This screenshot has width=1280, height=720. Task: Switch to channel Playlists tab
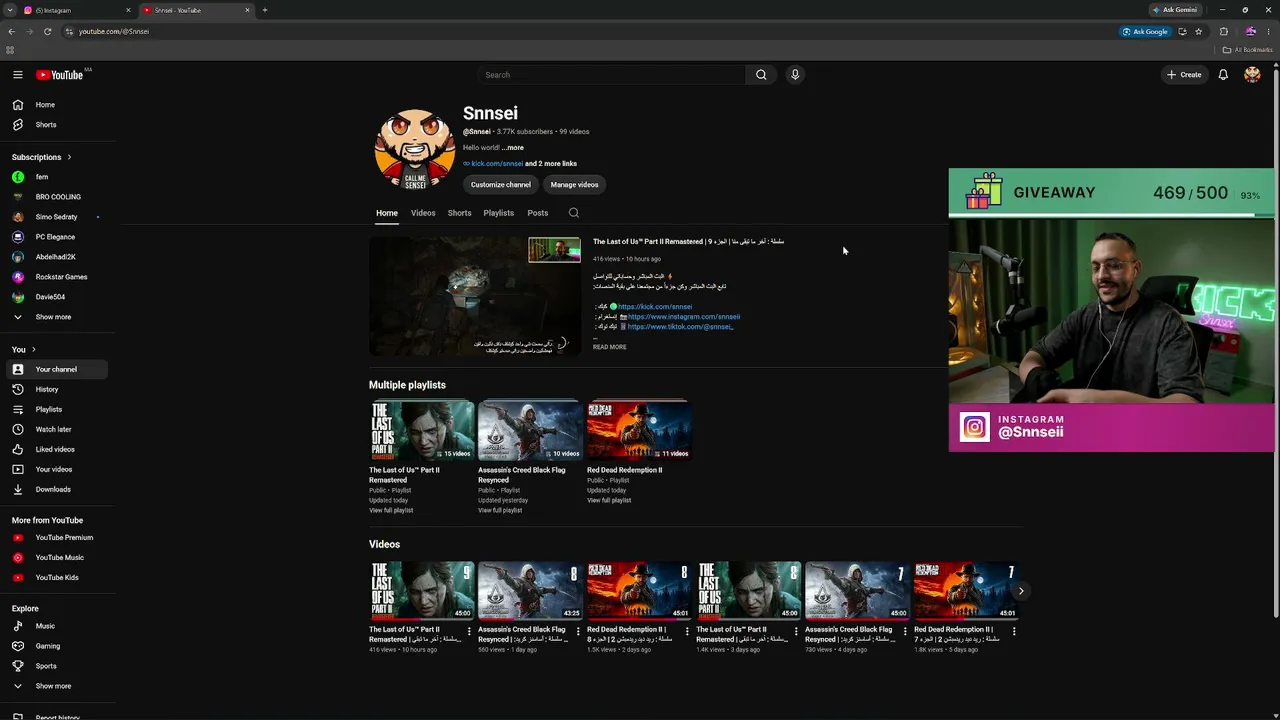point(499,213)
